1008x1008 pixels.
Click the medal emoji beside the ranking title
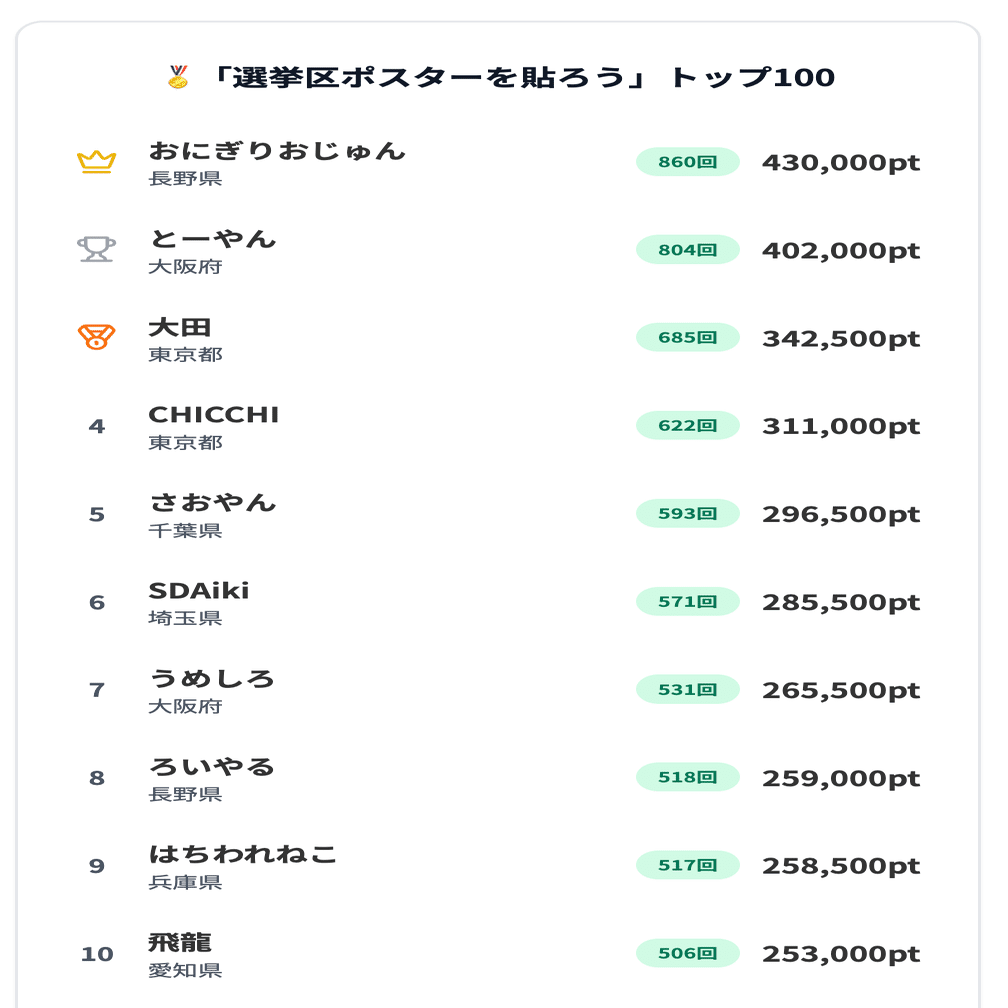point(178,77)
